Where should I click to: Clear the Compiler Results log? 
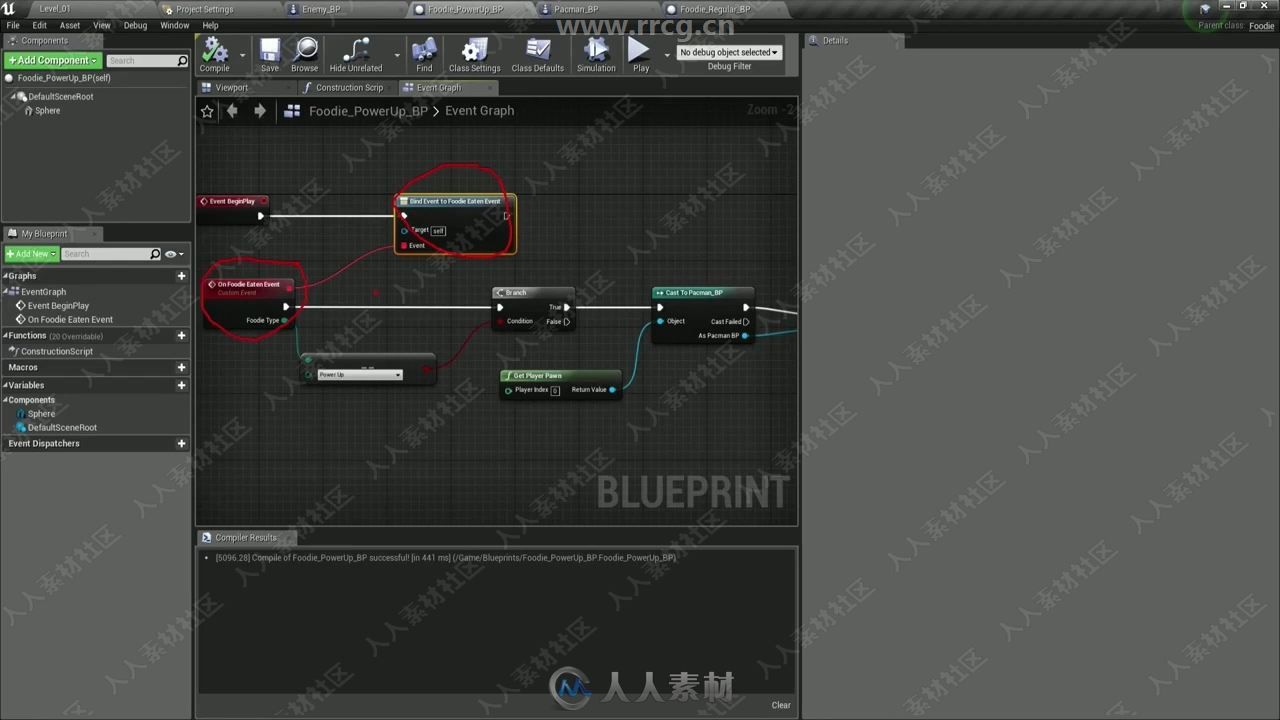pyautogui.click(x=781, y=705)
